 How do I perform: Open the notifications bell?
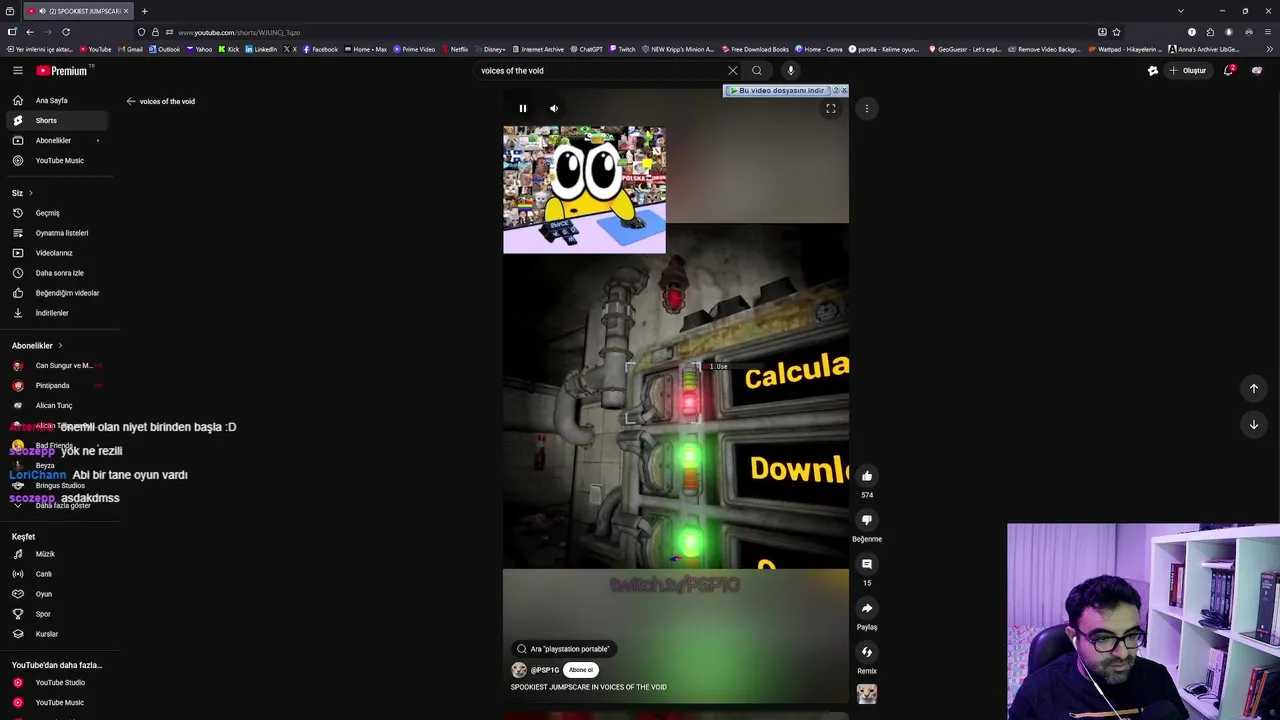(1229, 70)
